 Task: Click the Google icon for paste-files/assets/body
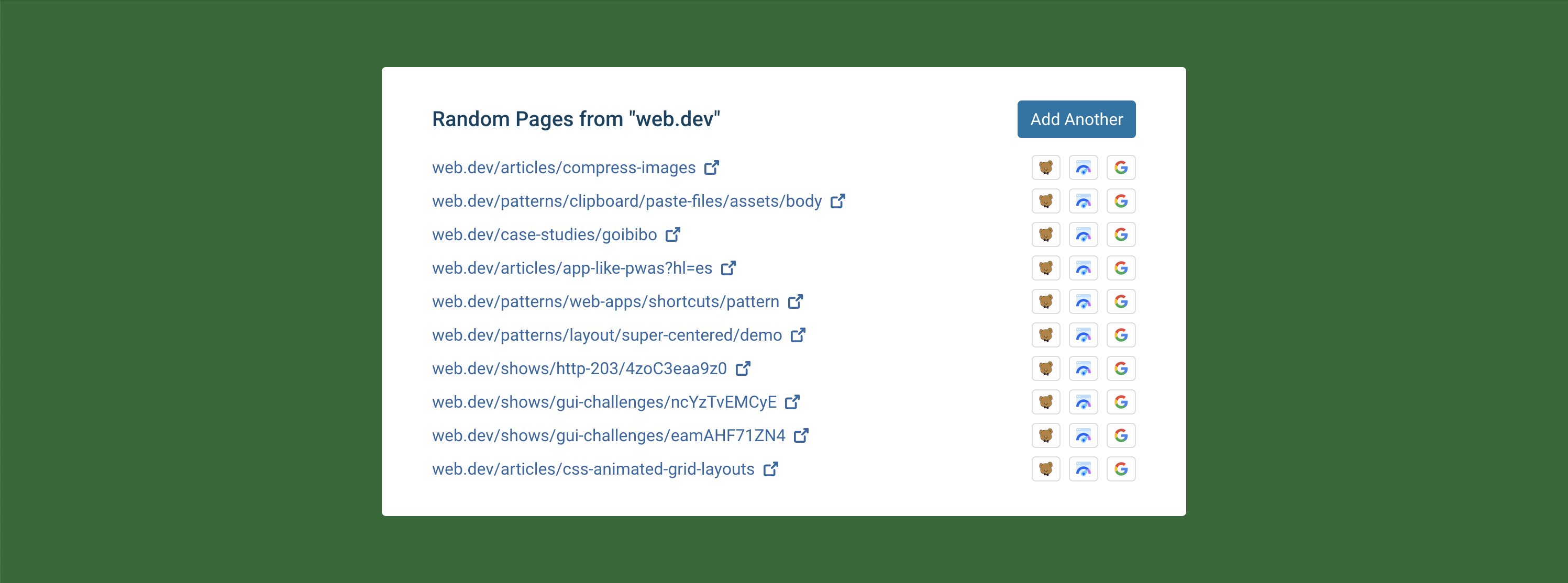coord(1121,201)
